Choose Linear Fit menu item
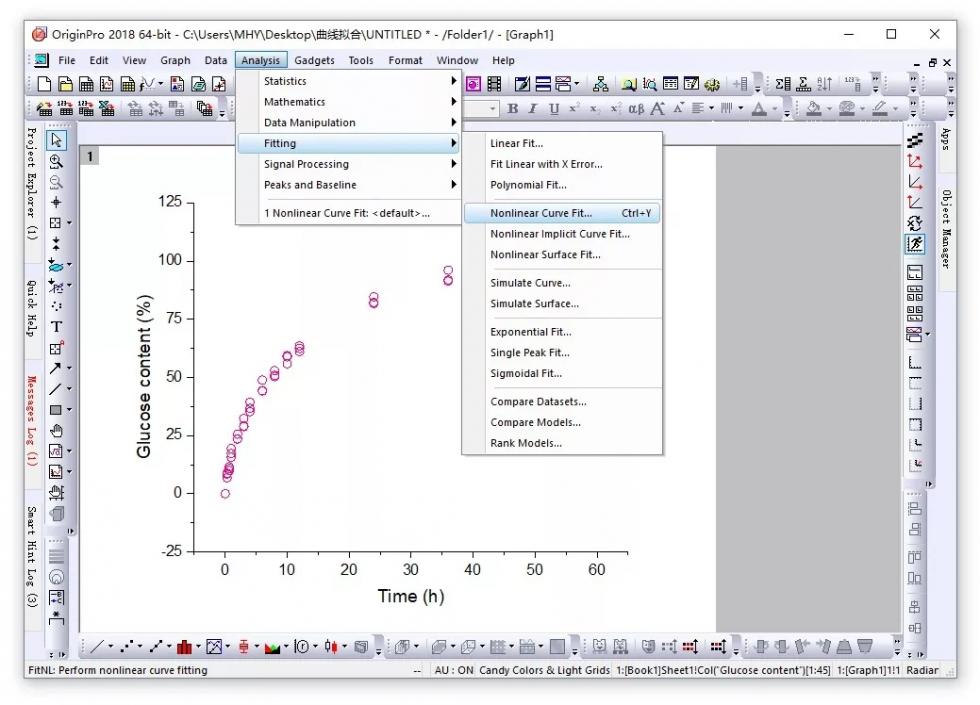 (562, 143)
